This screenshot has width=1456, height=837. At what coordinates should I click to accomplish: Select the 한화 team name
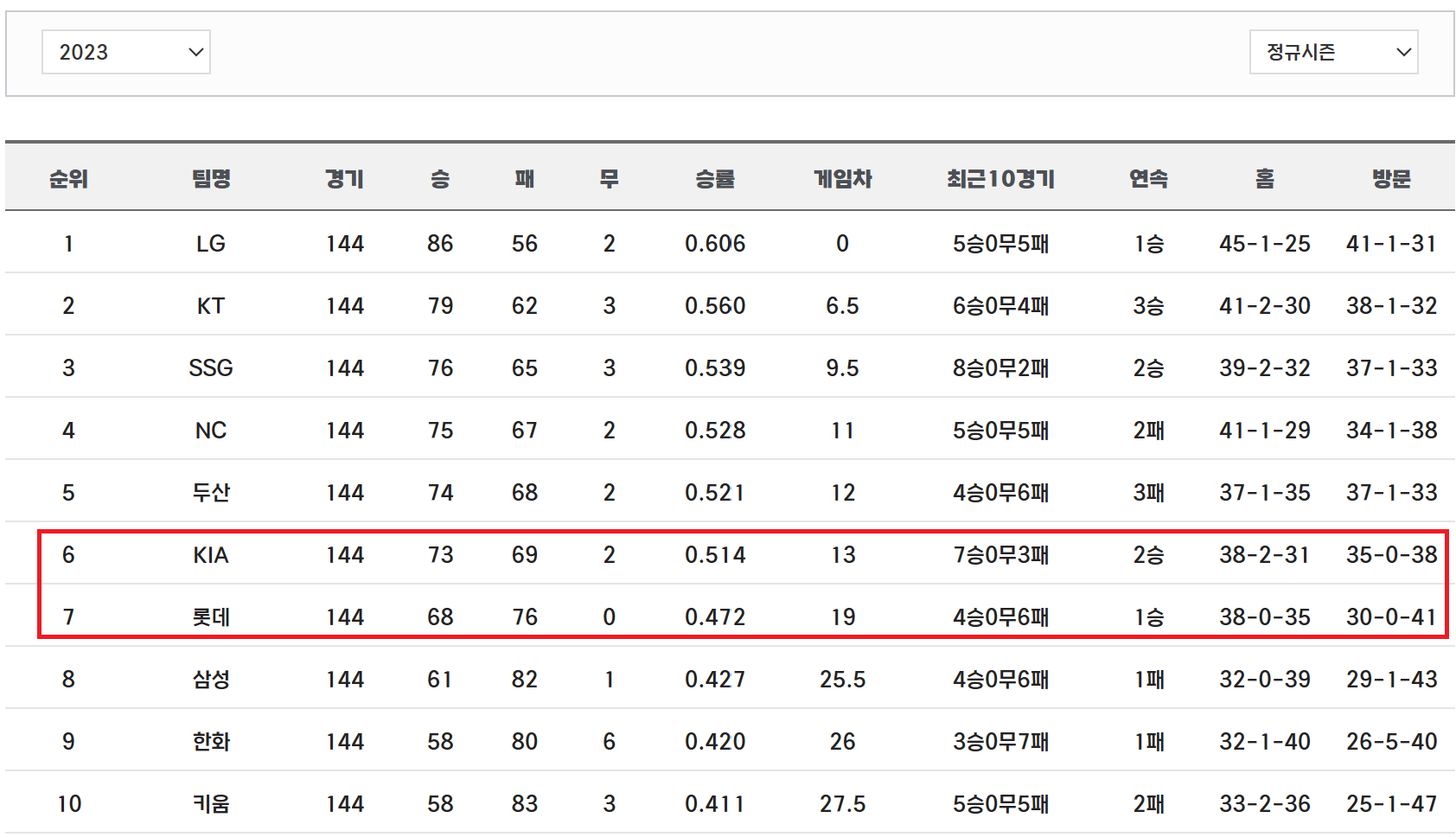211,742
